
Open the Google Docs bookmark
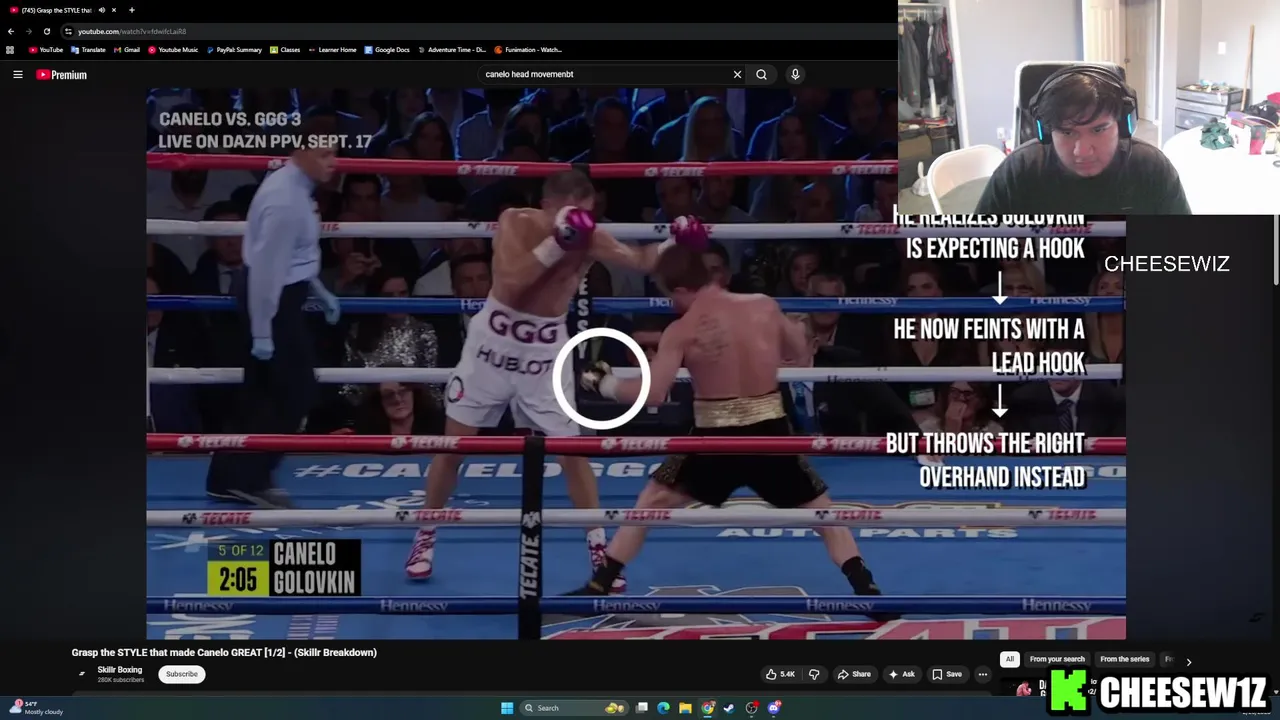(387, 50)
